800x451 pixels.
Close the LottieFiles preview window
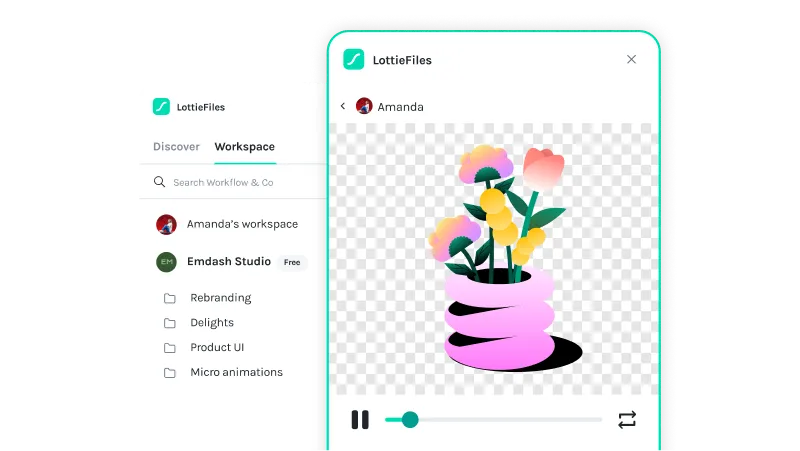click(x=631, y=59)
